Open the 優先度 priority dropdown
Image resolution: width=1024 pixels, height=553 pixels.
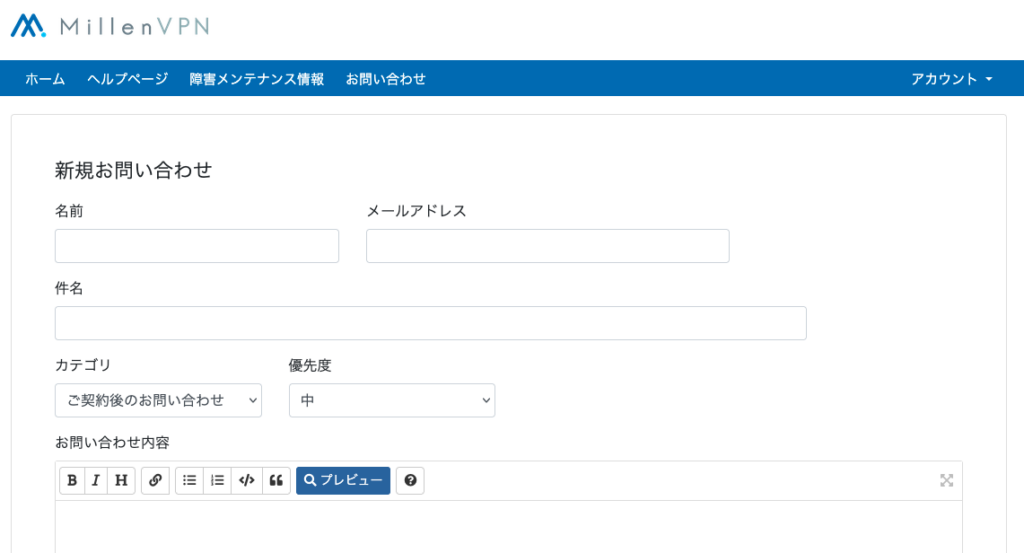(x=391, y=400)
